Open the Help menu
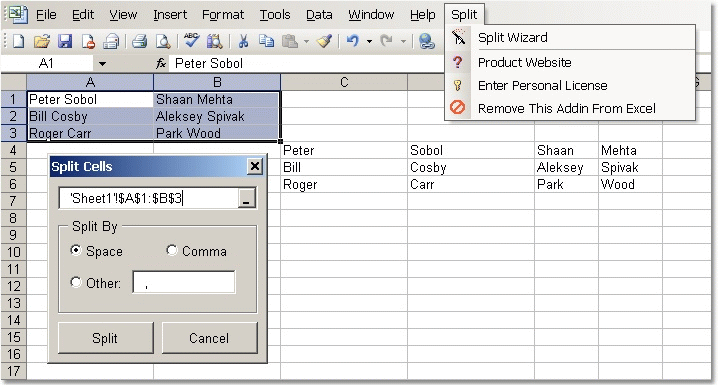The height and width of the screenshot is (387, 718). (x=423, y=15)
